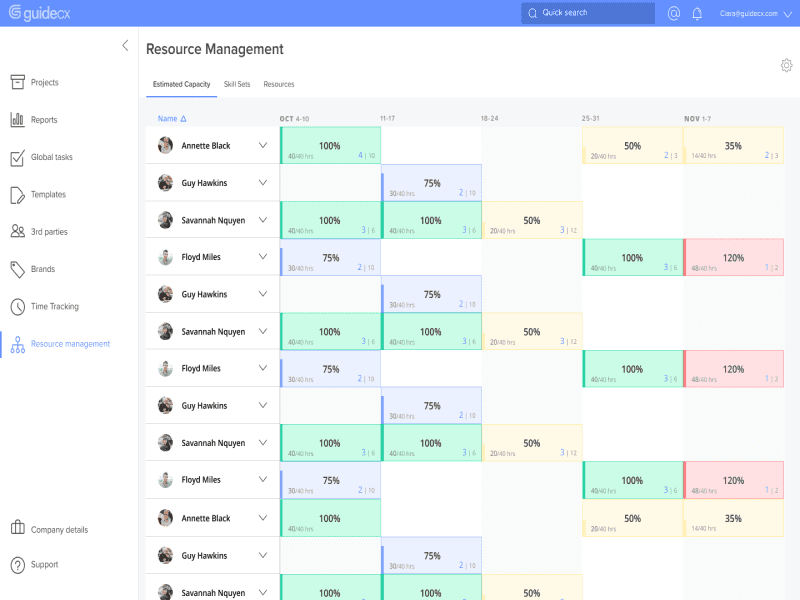Select first Annette Black's 35% Nov 1-7 cell
Screen dimensions: 800x600
pos(734,145)
